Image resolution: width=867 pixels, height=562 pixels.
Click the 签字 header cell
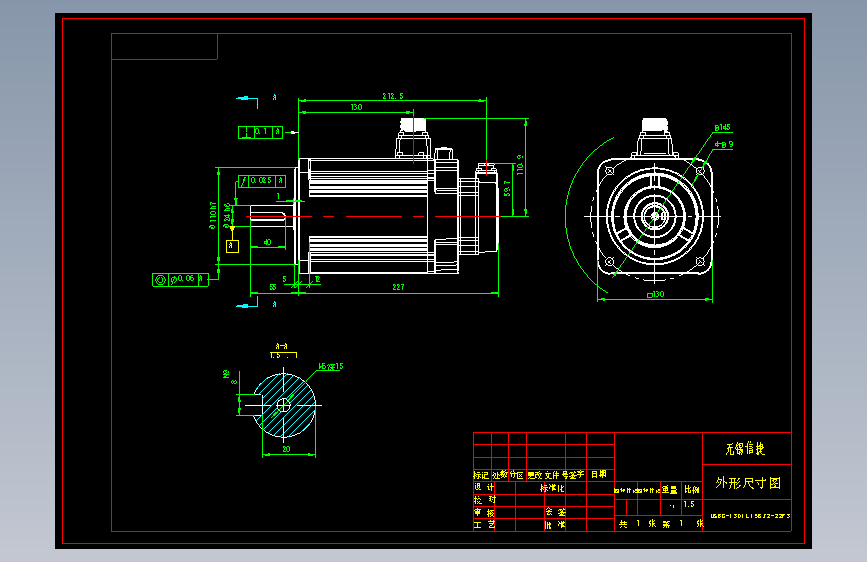[x=576, y=475]
